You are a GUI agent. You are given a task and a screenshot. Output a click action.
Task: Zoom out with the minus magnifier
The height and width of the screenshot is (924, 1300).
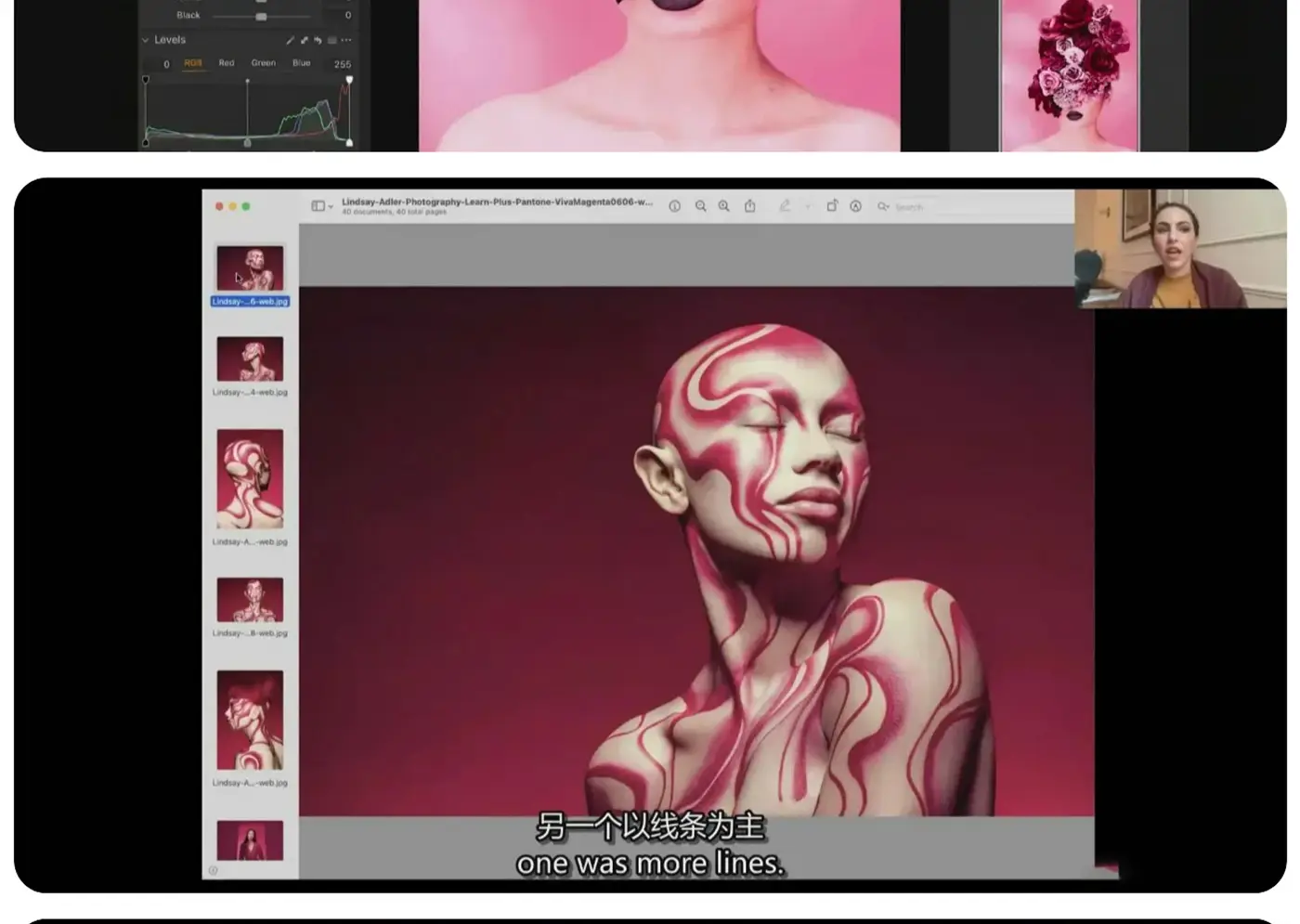[701, 206]
